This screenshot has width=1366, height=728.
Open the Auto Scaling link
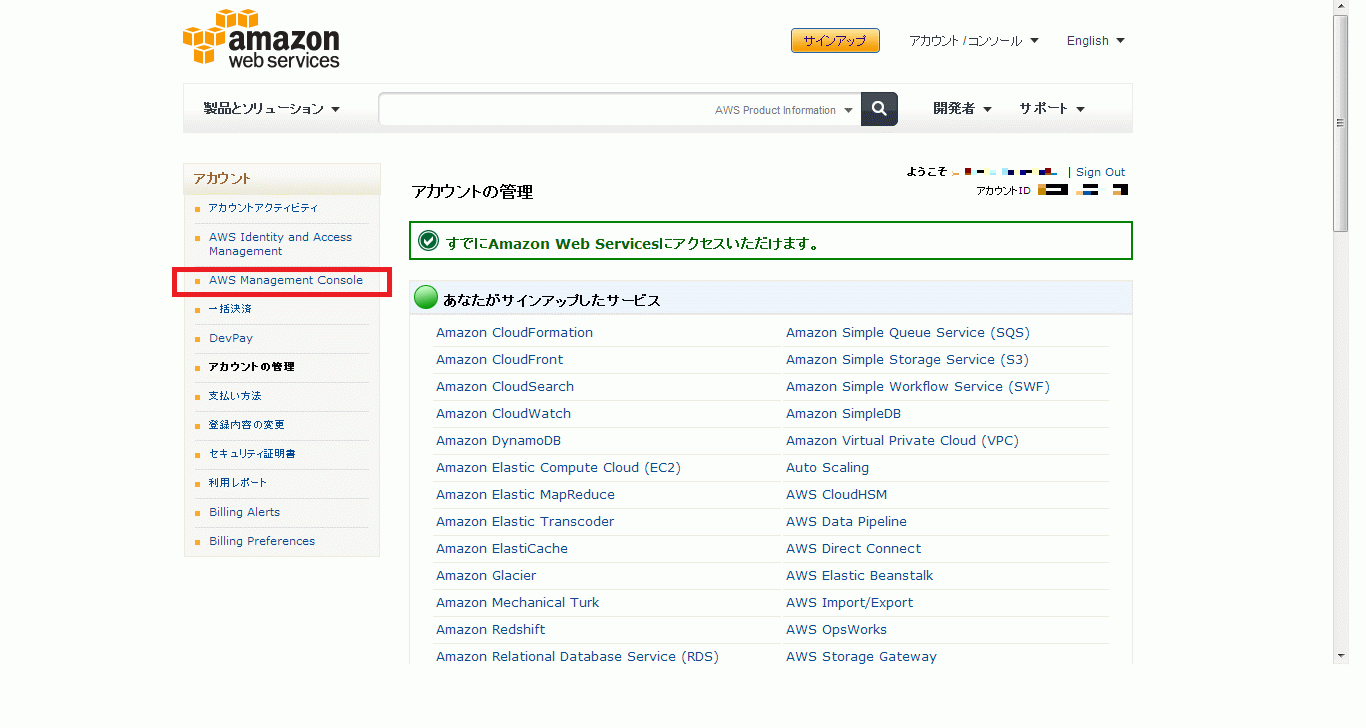[x=828, y=468]
